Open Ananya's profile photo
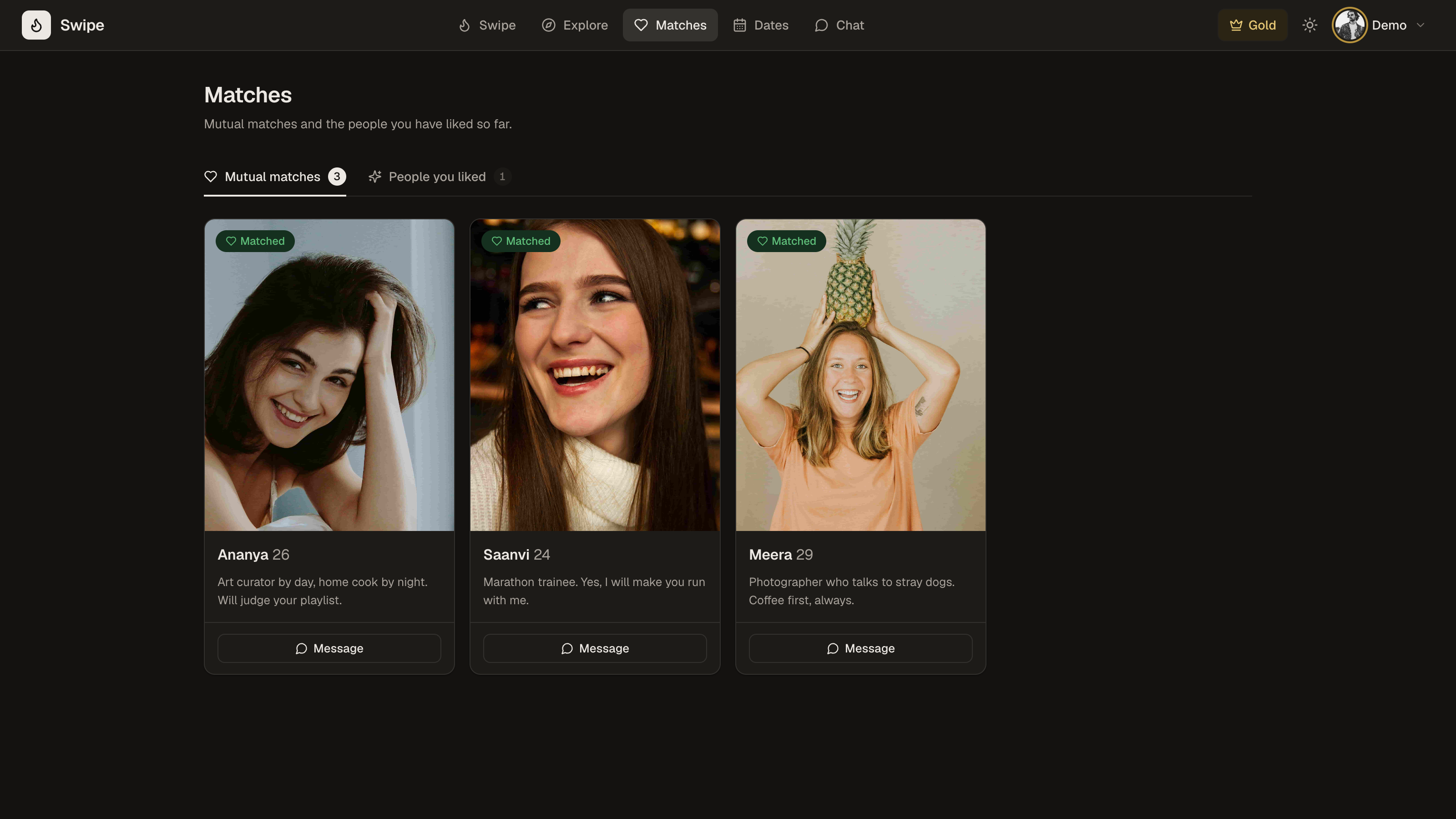 pyautogui.click(x=329, y=375)
